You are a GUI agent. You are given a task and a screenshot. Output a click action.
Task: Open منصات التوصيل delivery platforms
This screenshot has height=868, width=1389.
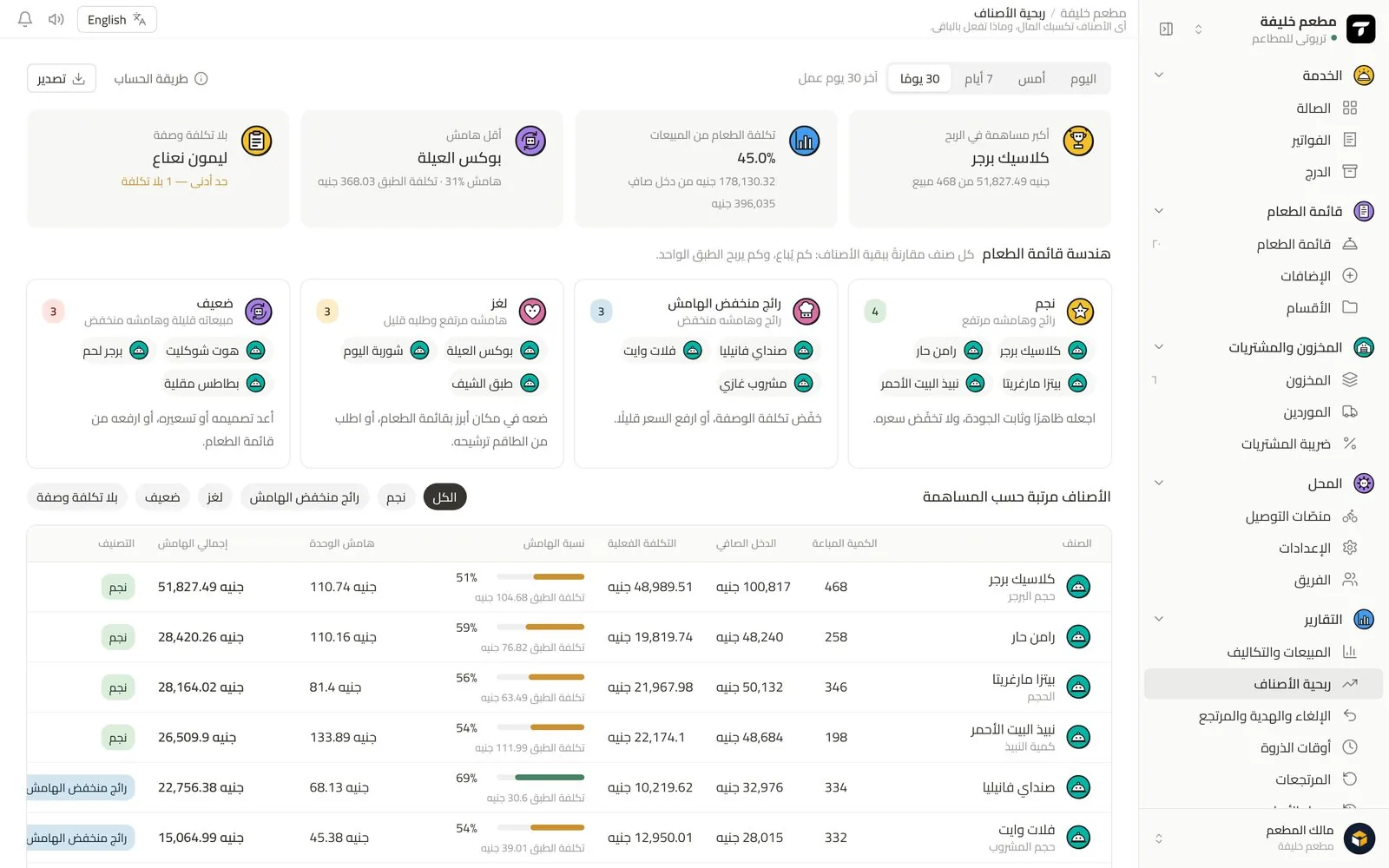point(1263,516)
